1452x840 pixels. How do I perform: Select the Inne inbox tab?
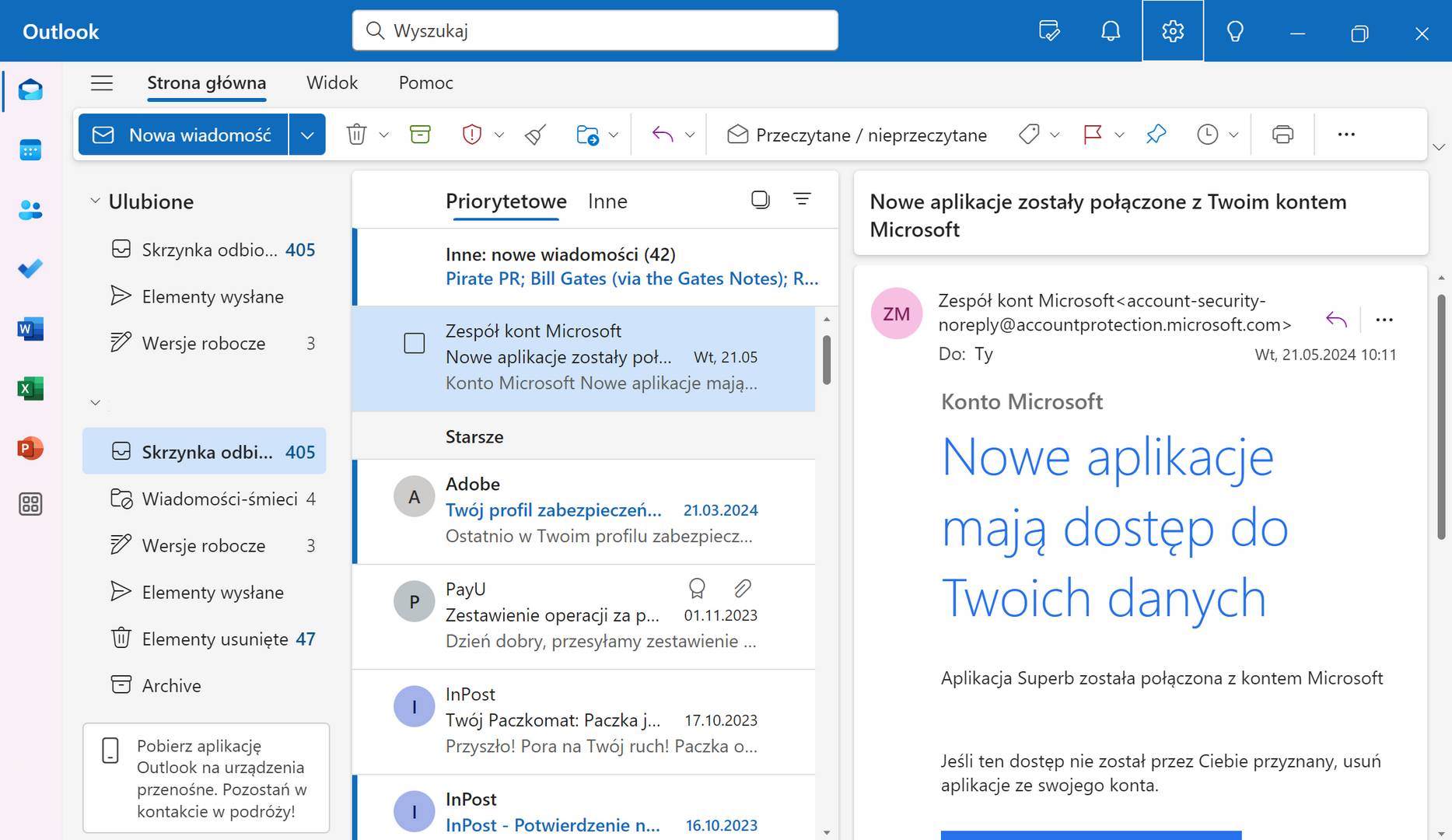click(607, 201)
